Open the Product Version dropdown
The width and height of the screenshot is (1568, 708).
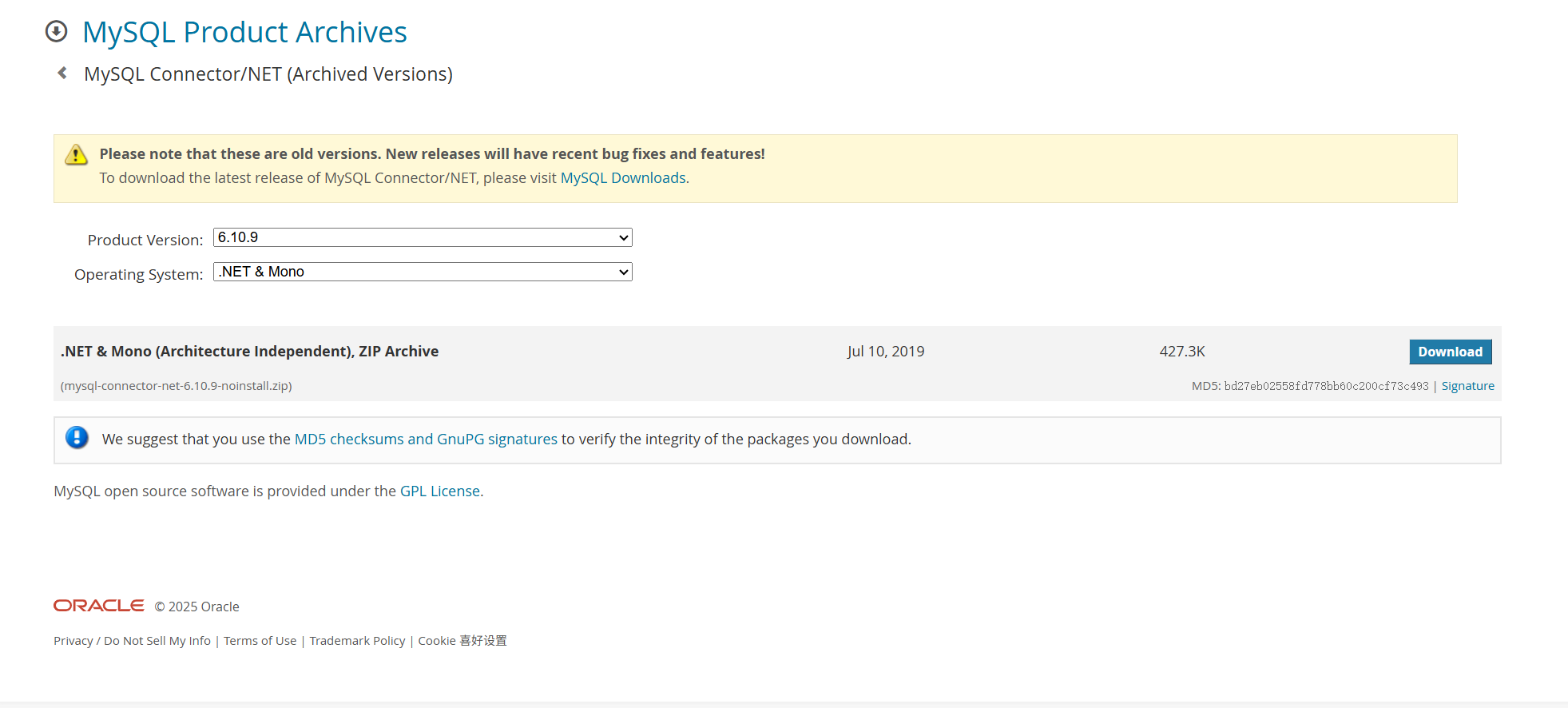(x=422, y=237)
